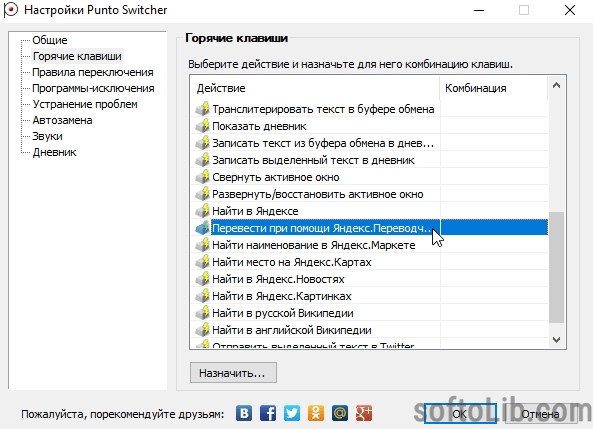Select the Свернуть активное окно row

click(x=369, y=177)
